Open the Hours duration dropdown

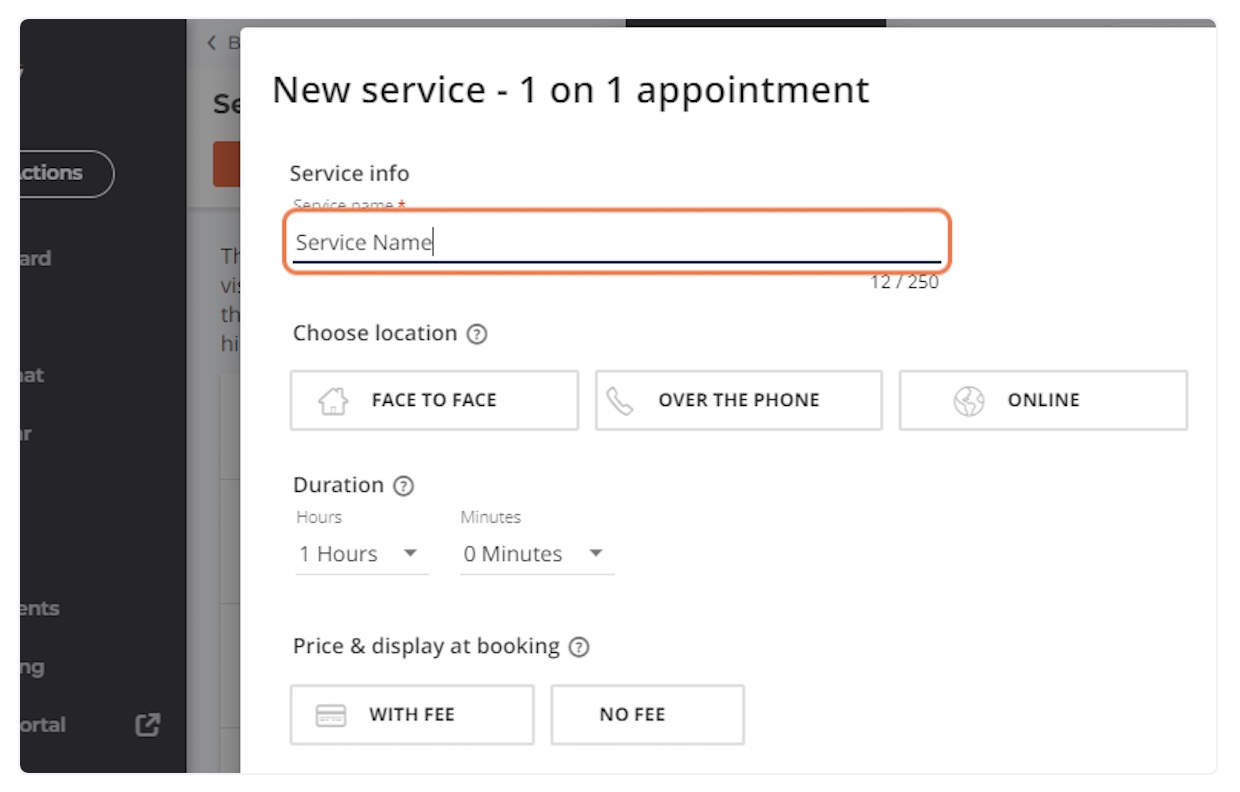[x=361, y=554]
